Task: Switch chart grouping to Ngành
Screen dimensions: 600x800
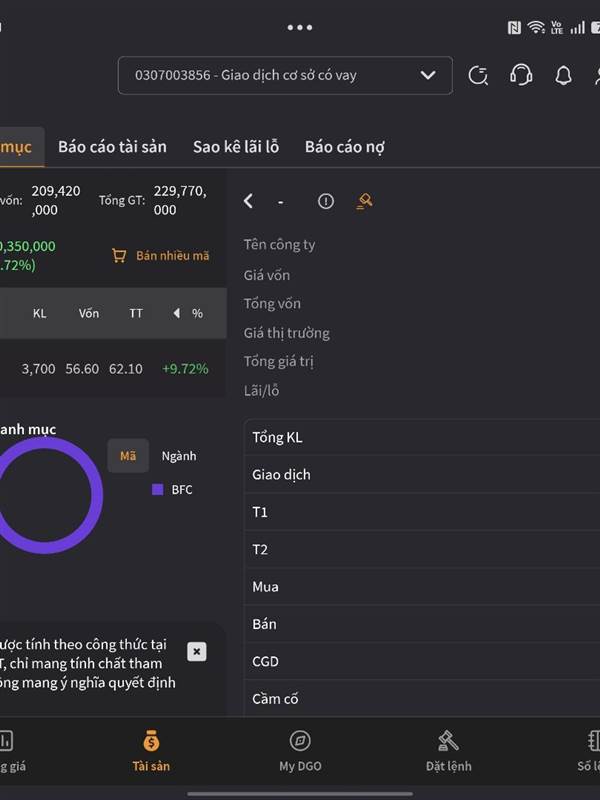Action: (x=179, y=456)
